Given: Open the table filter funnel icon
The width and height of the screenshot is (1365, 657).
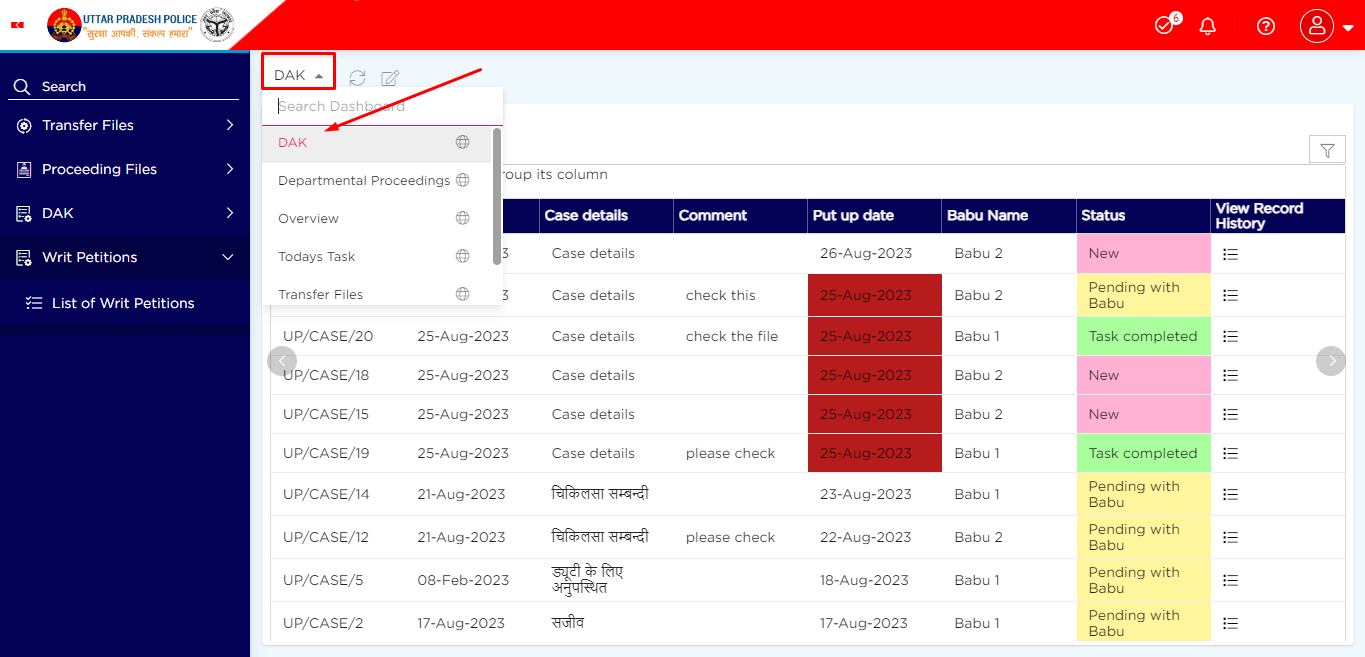Looking at the screenshot, I should point(1327,149).
